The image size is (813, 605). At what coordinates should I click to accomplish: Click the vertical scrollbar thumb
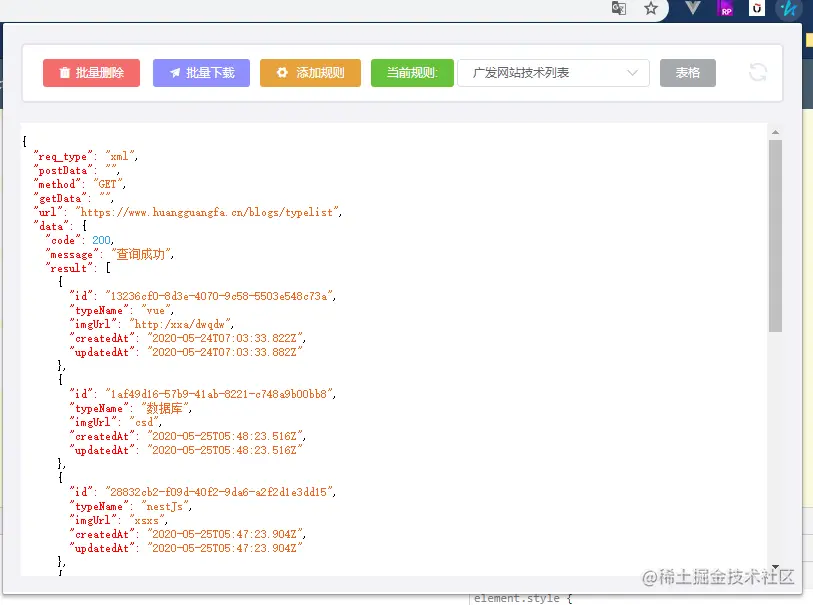(x=775, y=236)
